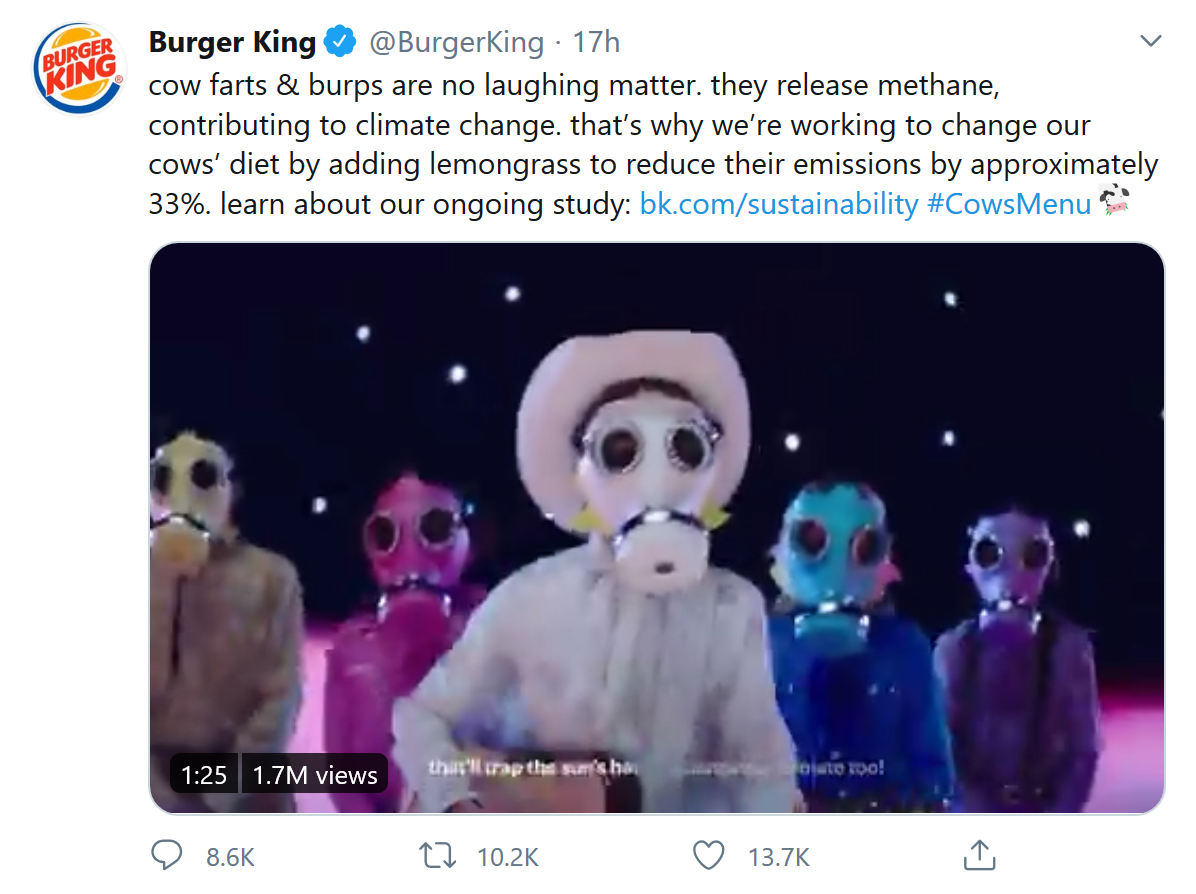
Task: Click the blue verified badge checkmark
Action: (x=340, y=42)
